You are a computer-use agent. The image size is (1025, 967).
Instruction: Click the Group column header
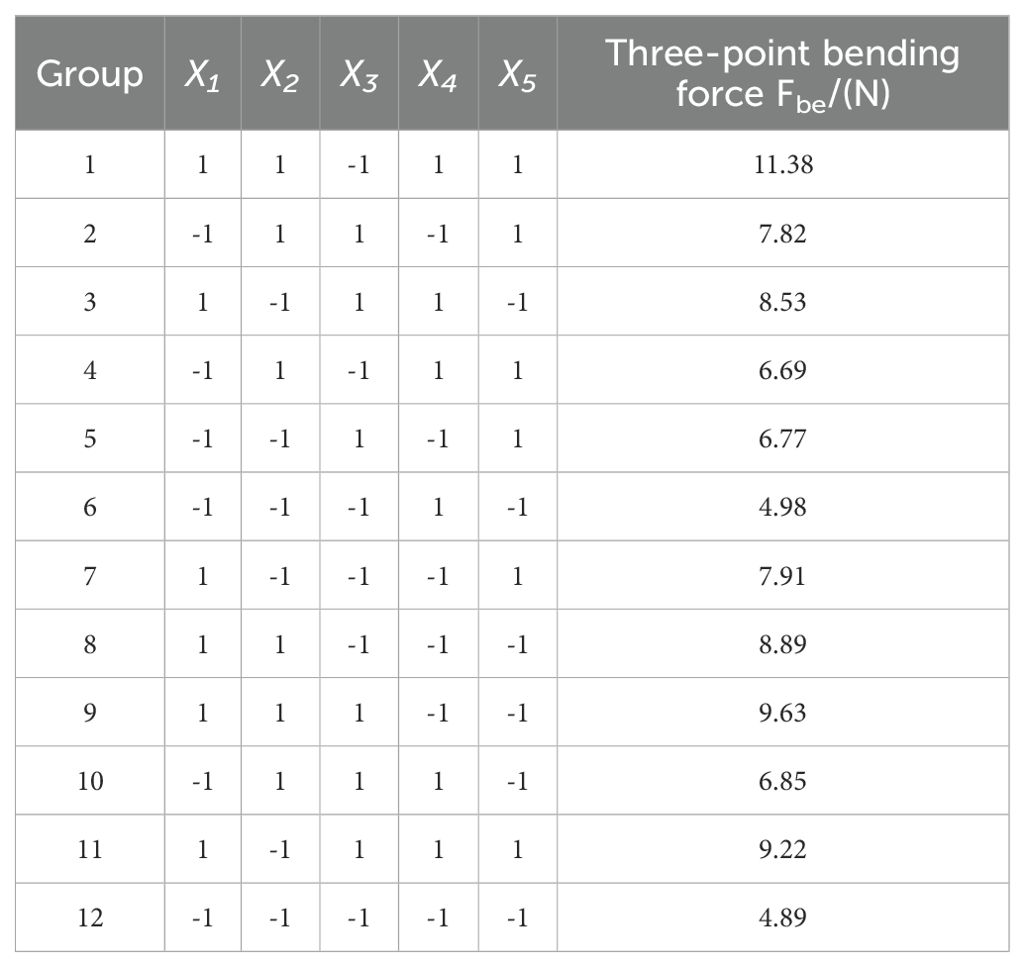pyautogui.click(x=89, y=75)
